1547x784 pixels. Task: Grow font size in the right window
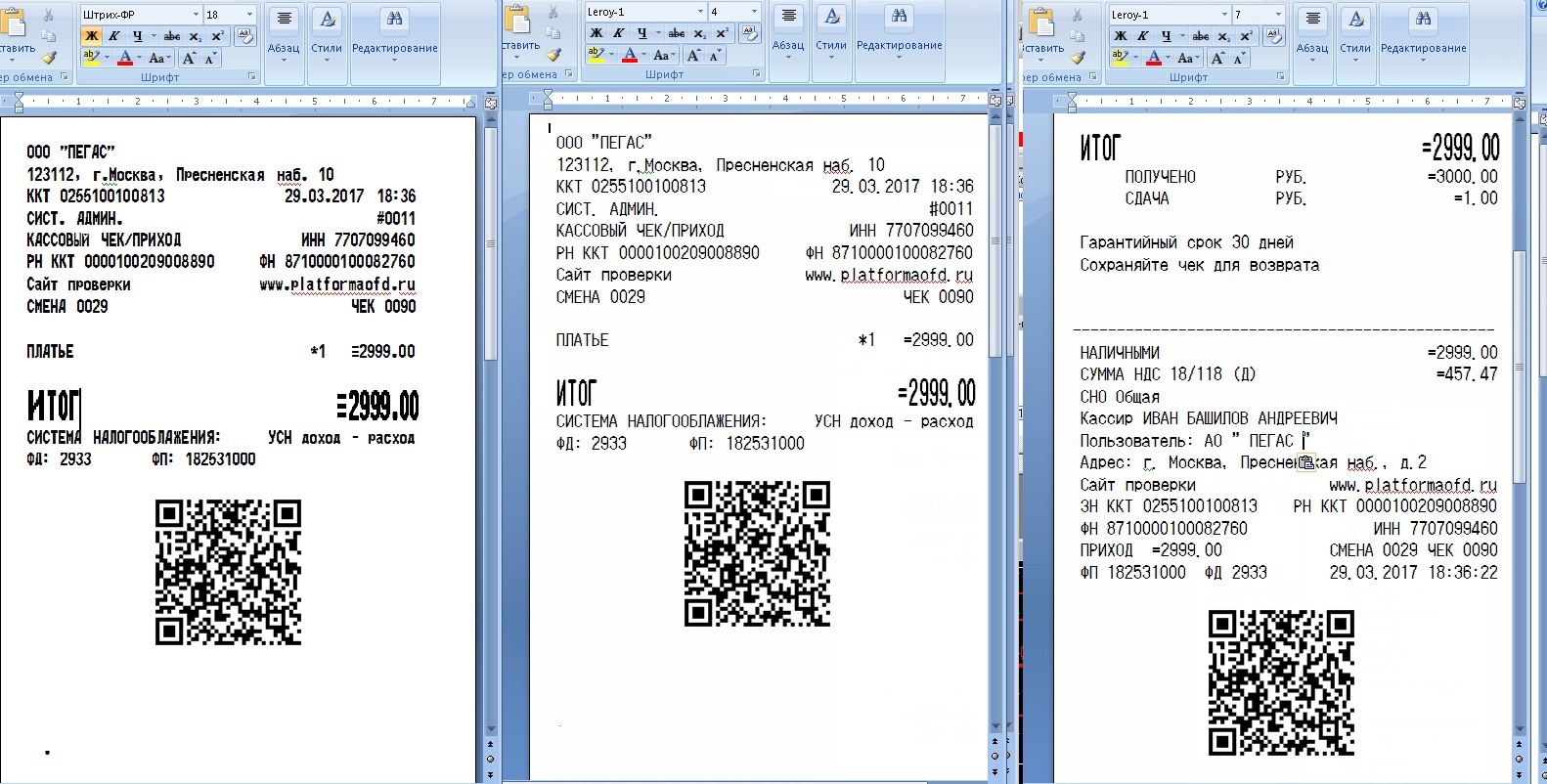tap(1218, 59)
